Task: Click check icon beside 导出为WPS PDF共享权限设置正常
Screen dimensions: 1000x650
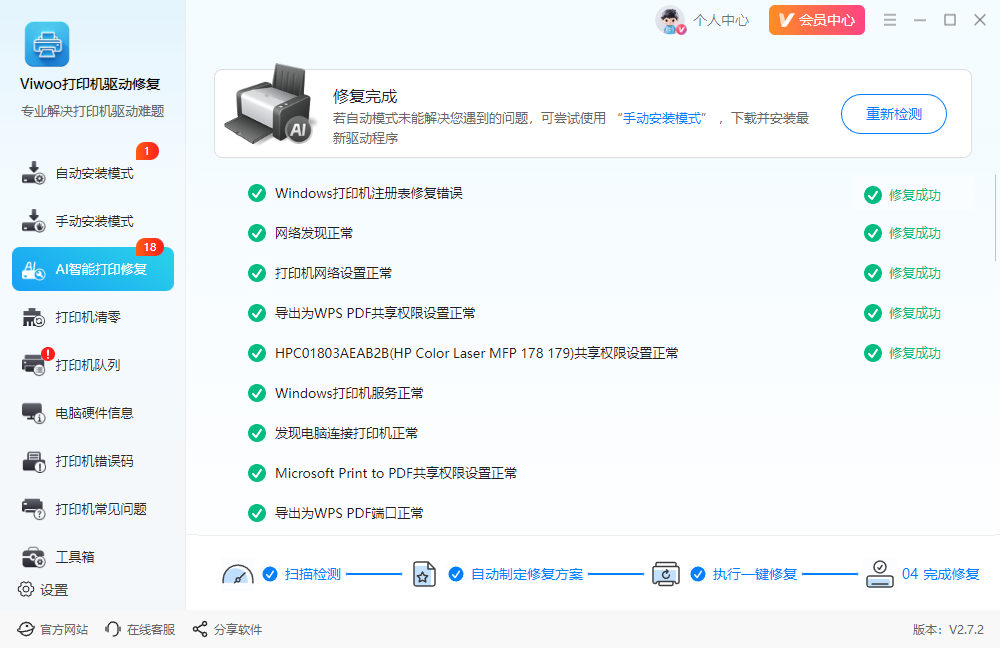Action: [x=257, y=313]
